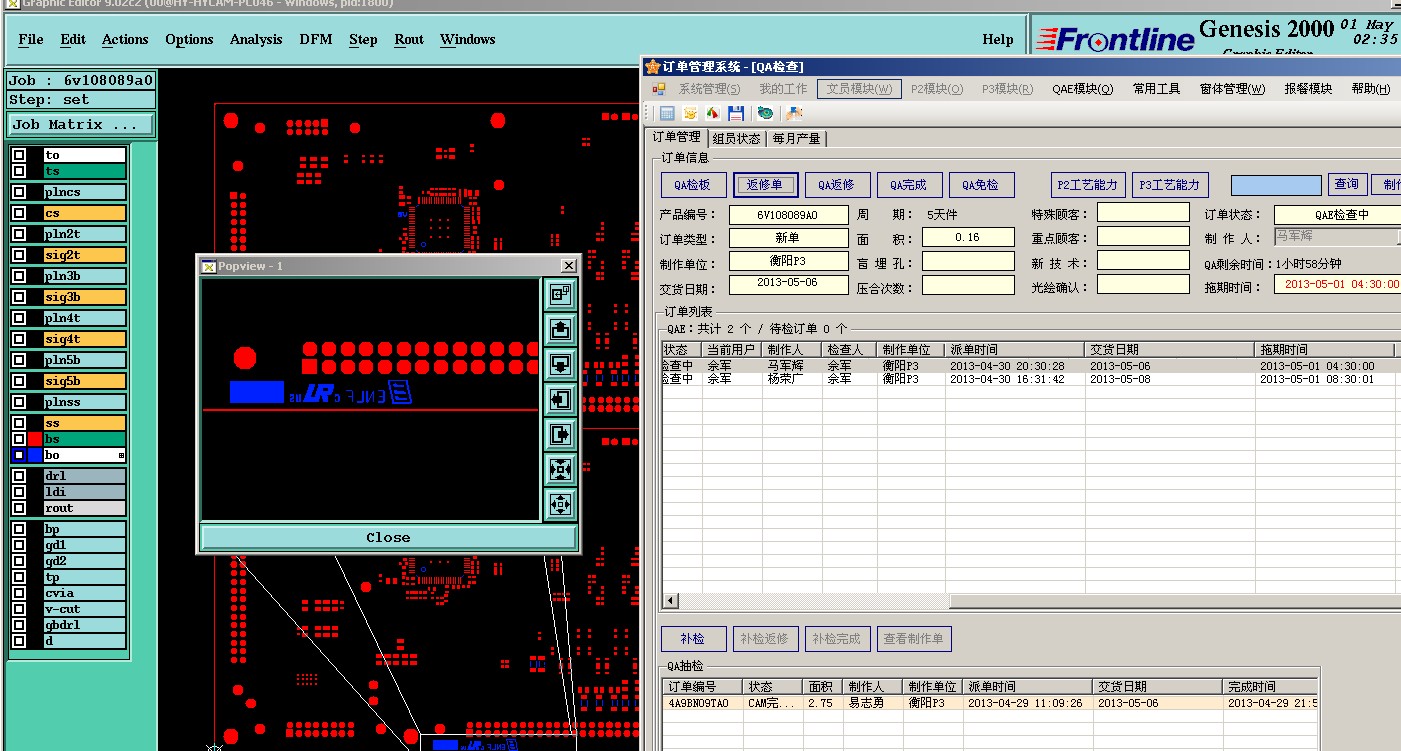Viewport: 1401px width, 751px height.
Task: Open the Help menu in Graphic Editor
Action: 997,40
